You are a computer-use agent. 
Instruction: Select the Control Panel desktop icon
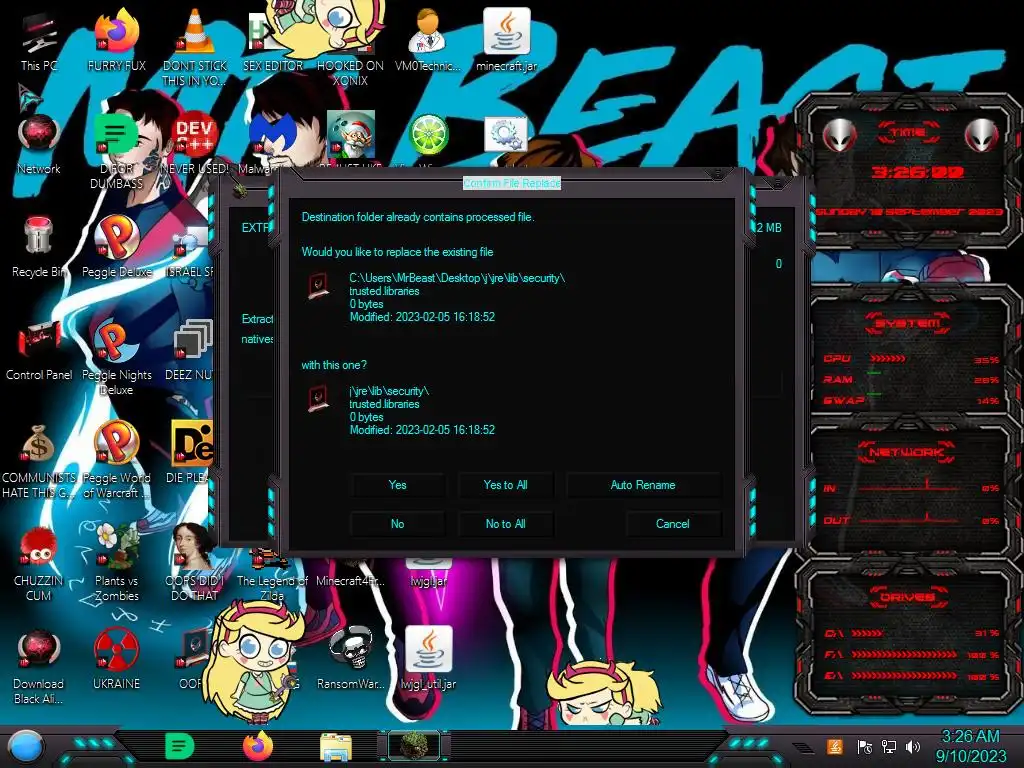click(39, 350)
